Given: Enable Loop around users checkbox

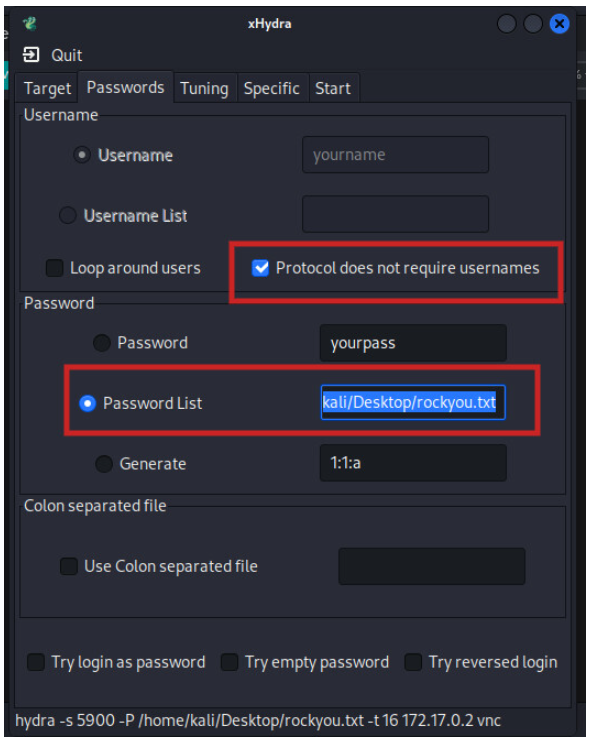Looking at the screenshot, I should (55, 268).
